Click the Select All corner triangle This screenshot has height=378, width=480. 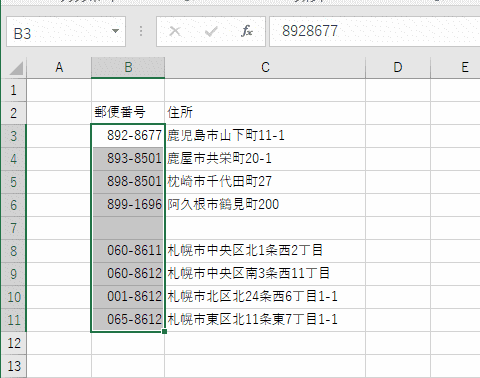tap(16, 68)
